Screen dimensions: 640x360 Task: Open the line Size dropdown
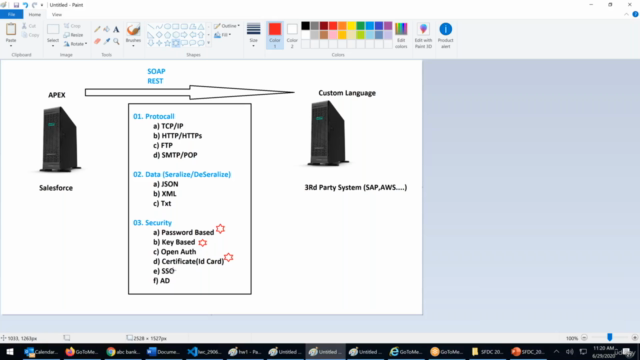click(253, 36)
